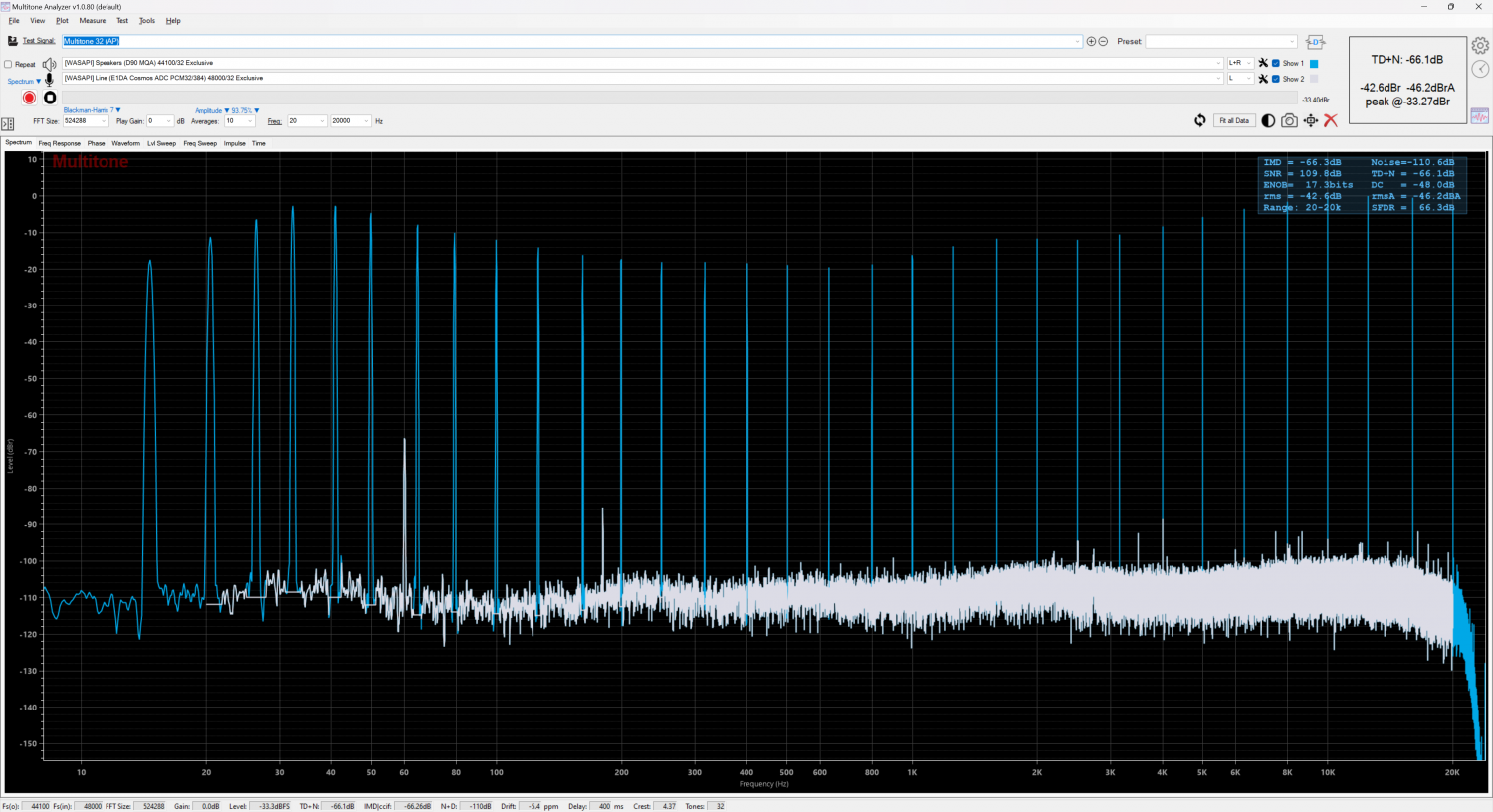This screenshot has width=1493, height=812.
Task: Click the Freq label link
Action: pos(274,121)
